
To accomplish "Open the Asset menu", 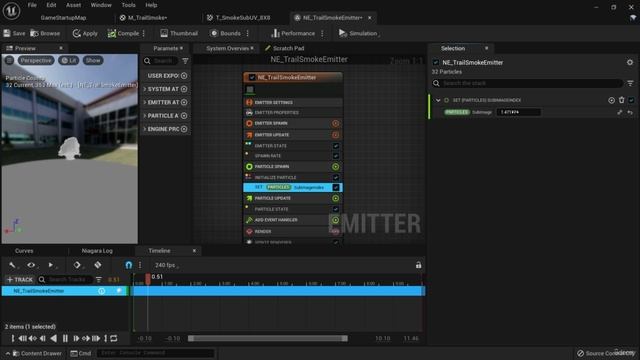I will point(73,5).
